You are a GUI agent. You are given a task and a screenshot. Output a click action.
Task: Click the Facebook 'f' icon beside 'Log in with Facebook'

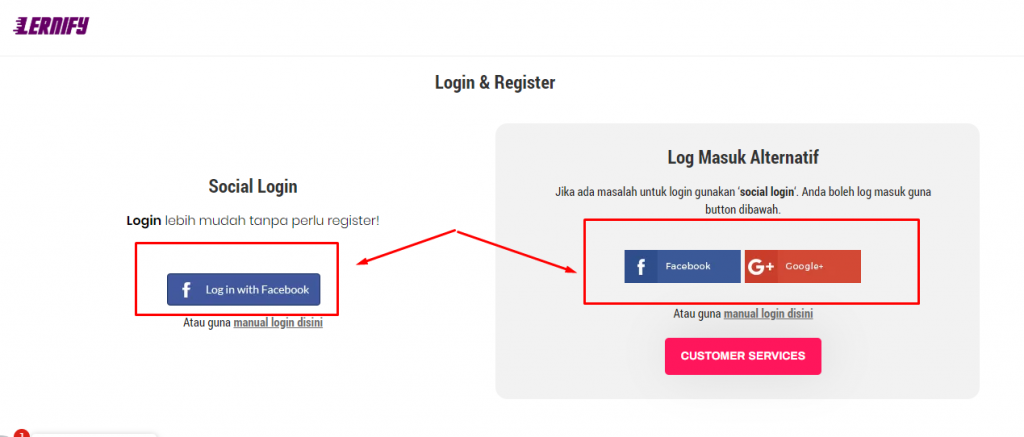186,289
